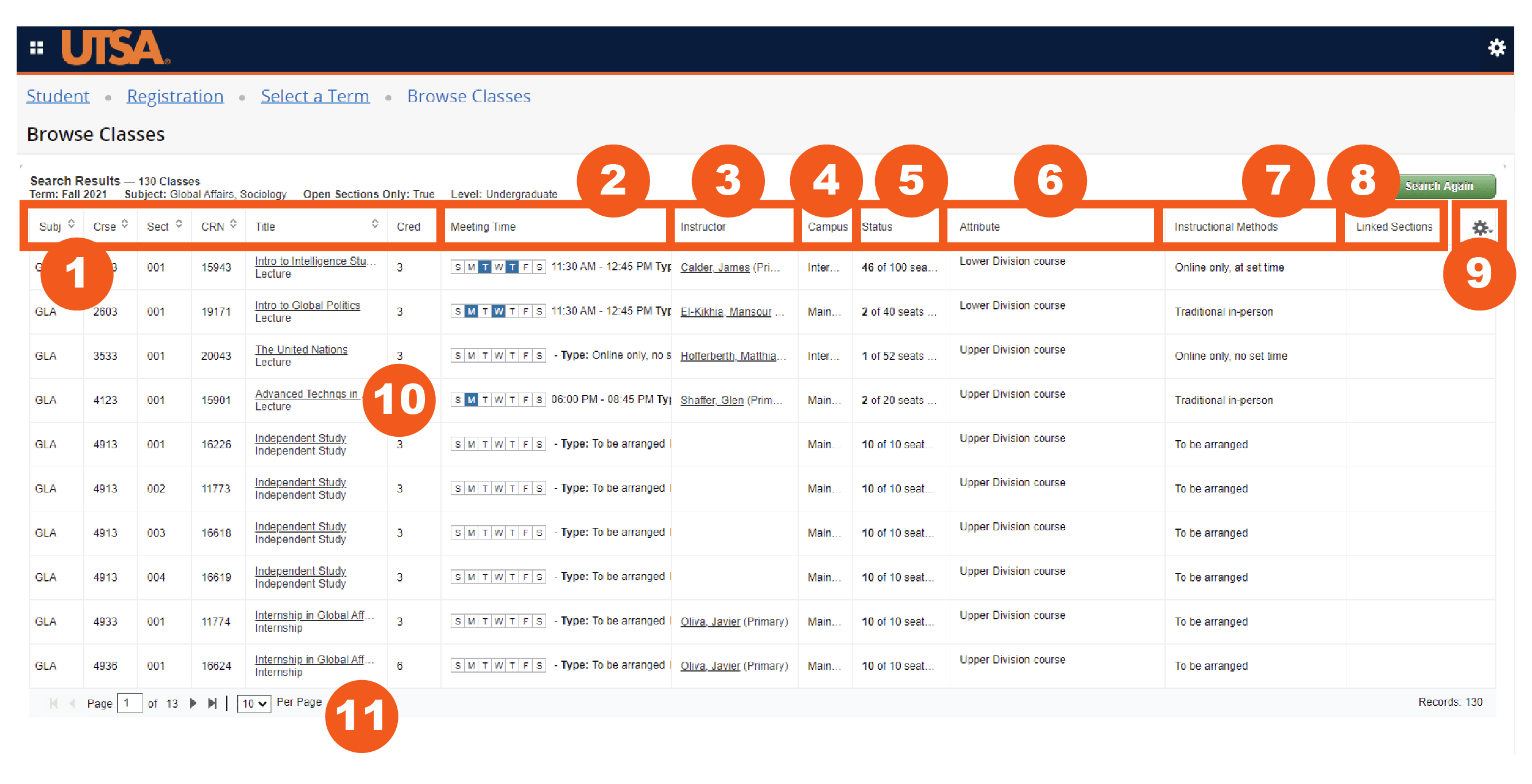Screen dimensions: 1532x784
Task: Sort by Crse column arrows
Action: pyautogui.click(x=125, y=224)
